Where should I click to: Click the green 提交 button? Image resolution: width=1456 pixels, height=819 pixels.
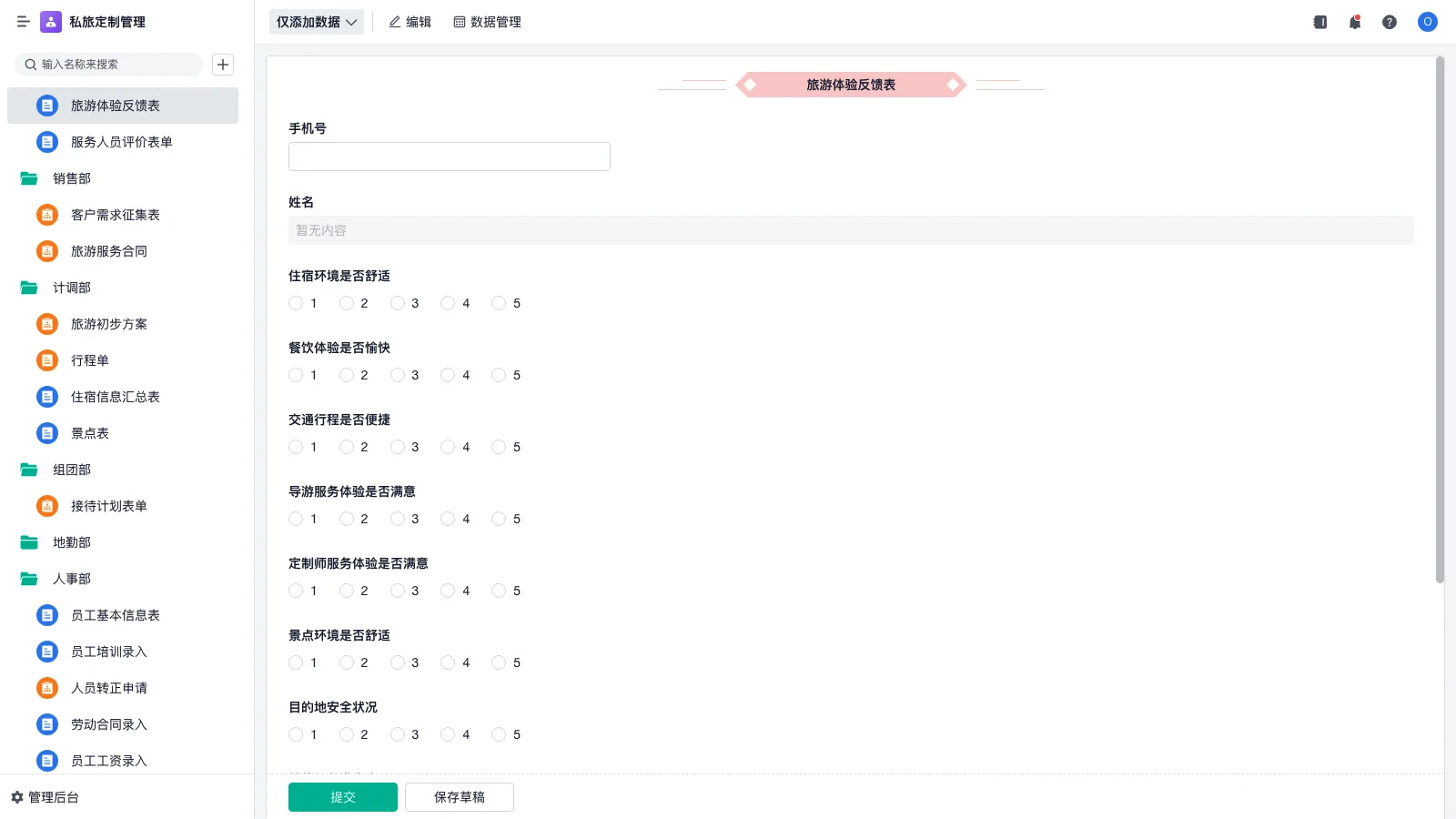pyautogui.click(x=343, y=797)
